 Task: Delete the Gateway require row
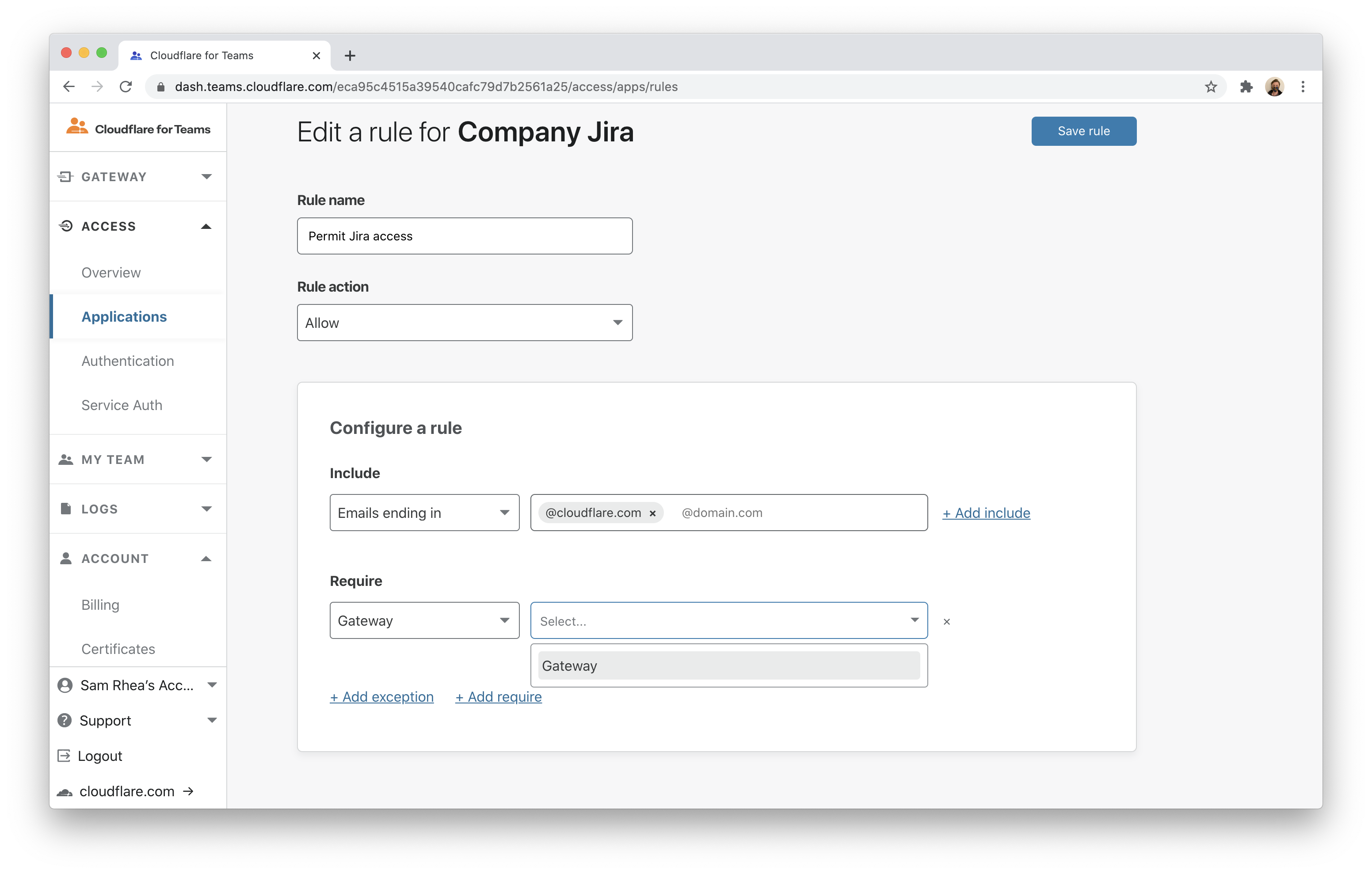(x=946, y=622)
